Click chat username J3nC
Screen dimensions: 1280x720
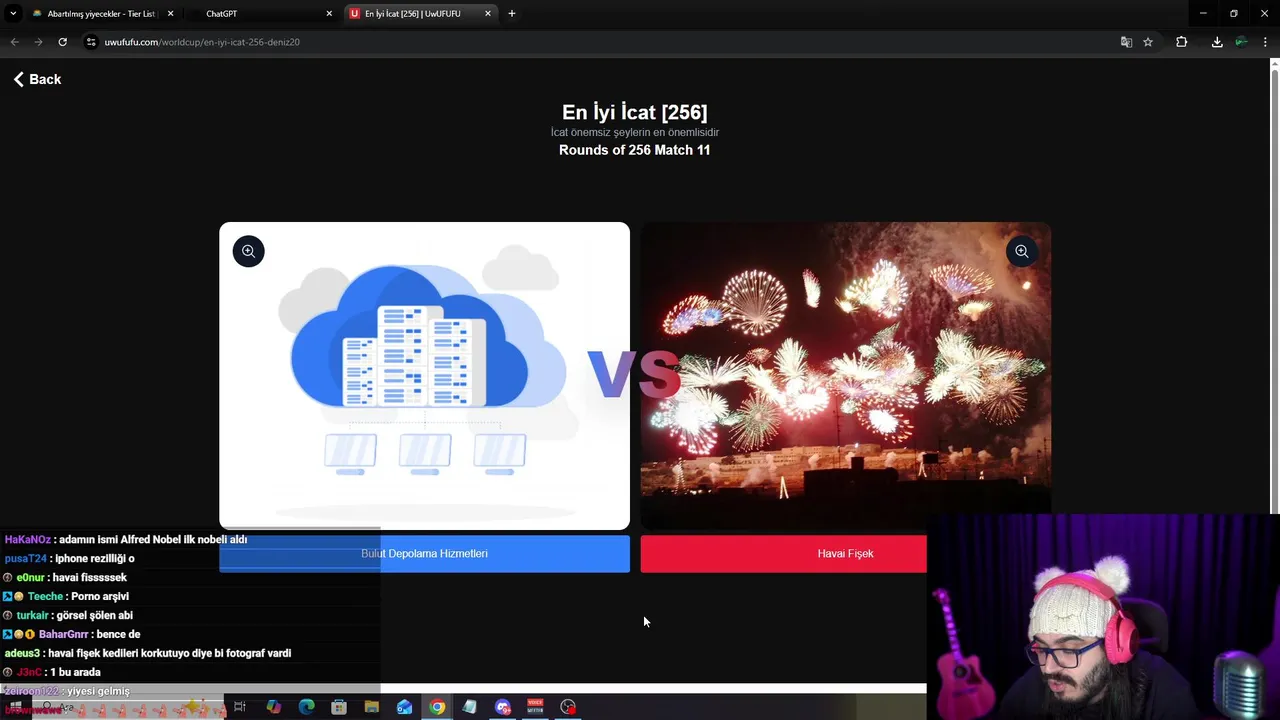point(30,673)
